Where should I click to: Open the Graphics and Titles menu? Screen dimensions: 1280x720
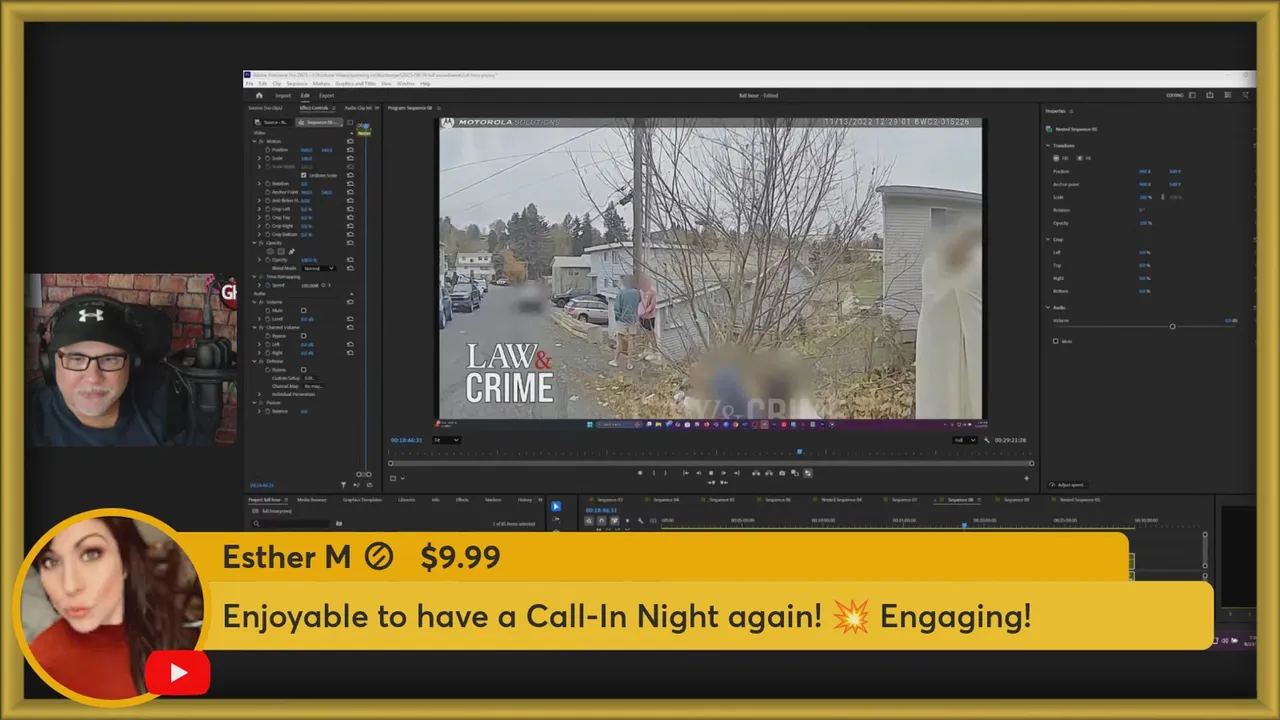pyautogui.click(x=355, y=83)
